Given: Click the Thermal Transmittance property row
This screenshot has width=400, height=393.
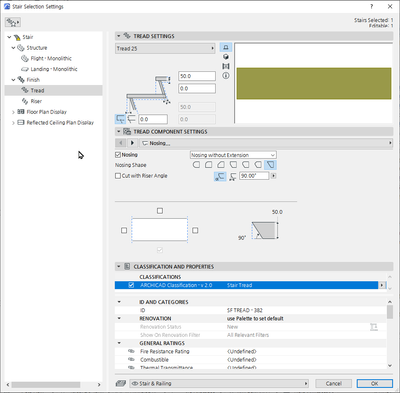Looking at the screenshot, I should (x=251, y=367).
